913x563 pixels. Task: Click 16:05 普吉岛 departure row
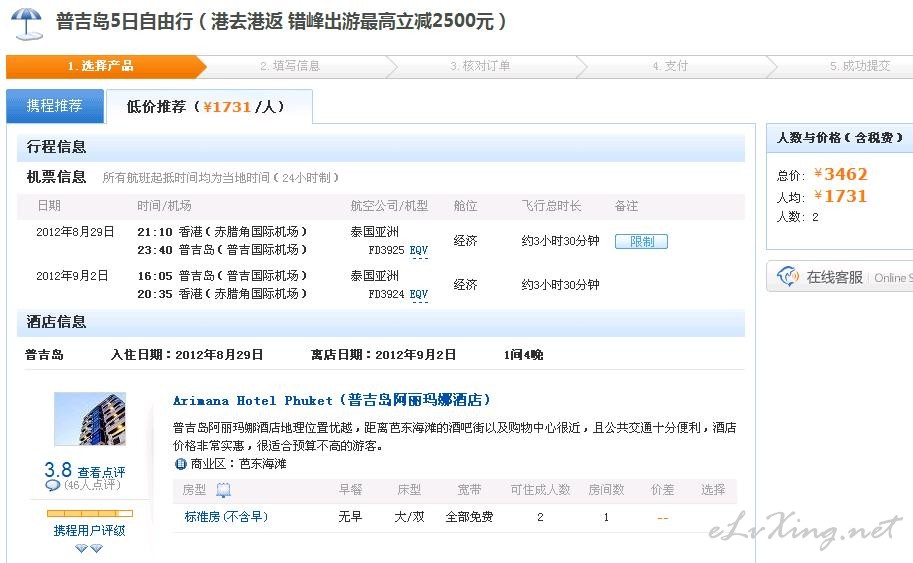click(x=222, y=276)
